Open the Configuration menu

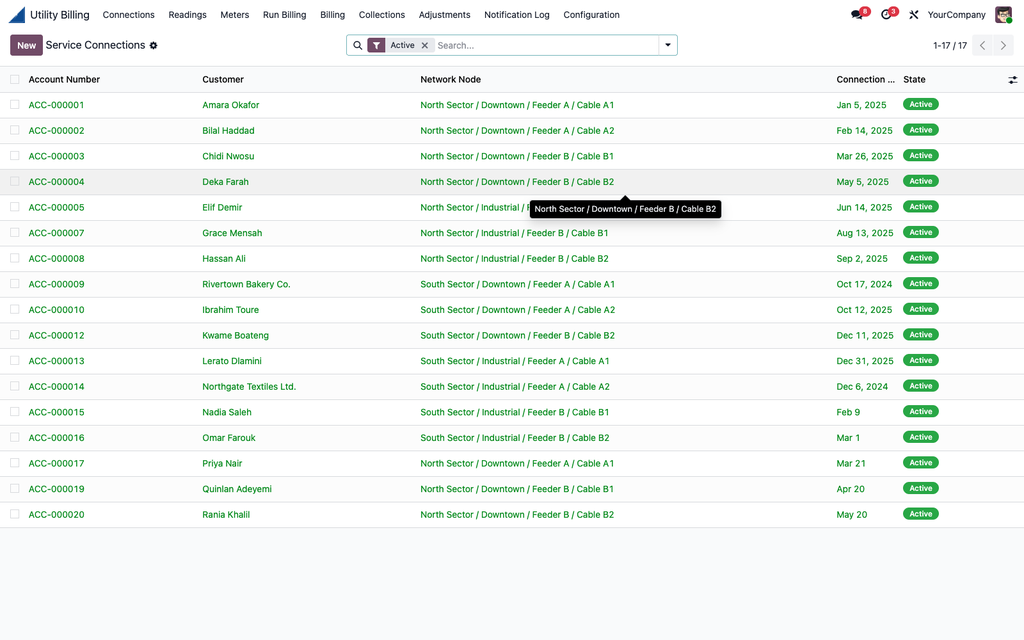point(591,14)
